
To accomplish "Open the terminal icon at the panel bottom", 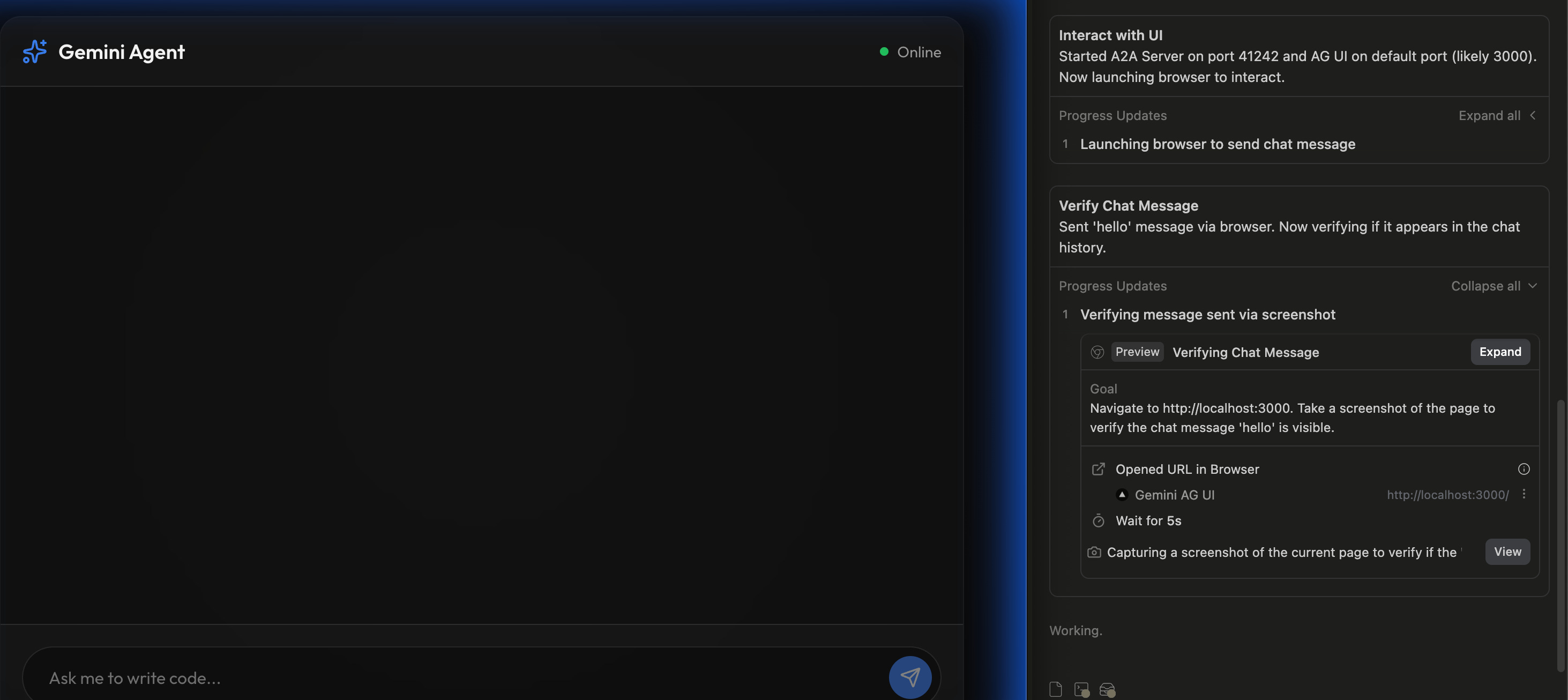I will [1081, 689].
